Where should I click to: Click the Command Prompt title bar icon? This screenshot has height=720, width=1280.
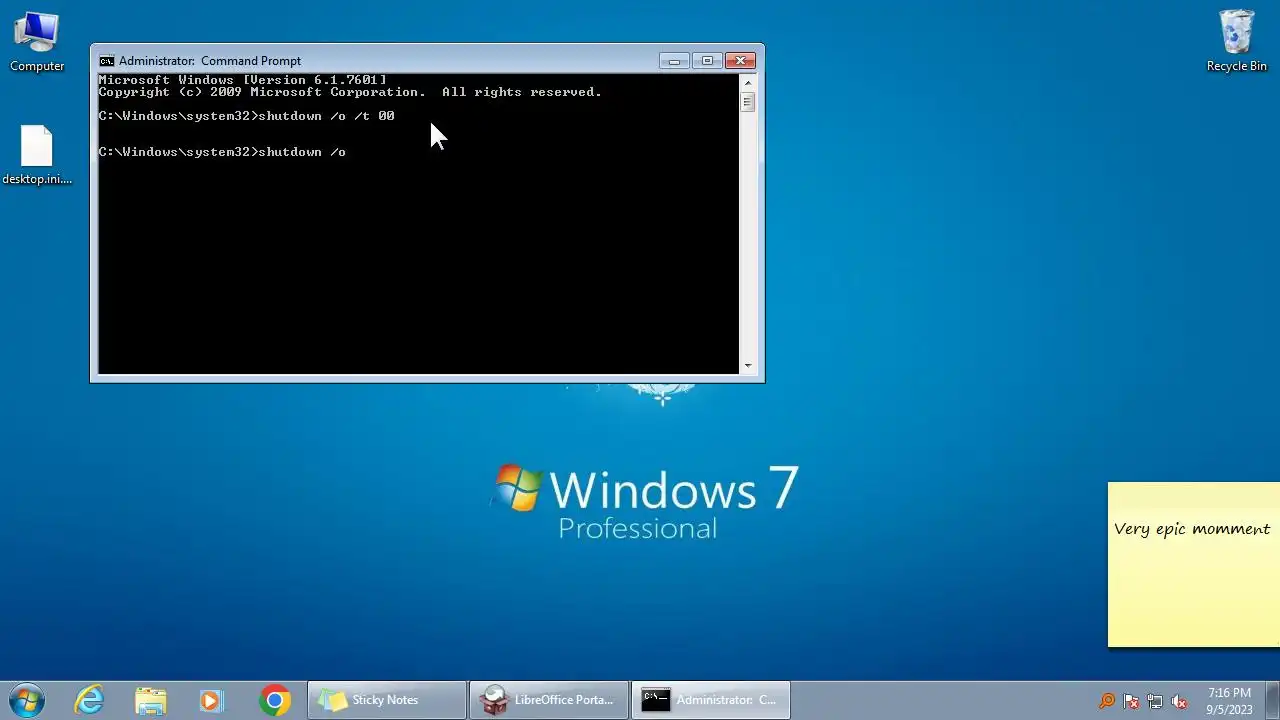(x=106, y=61)
